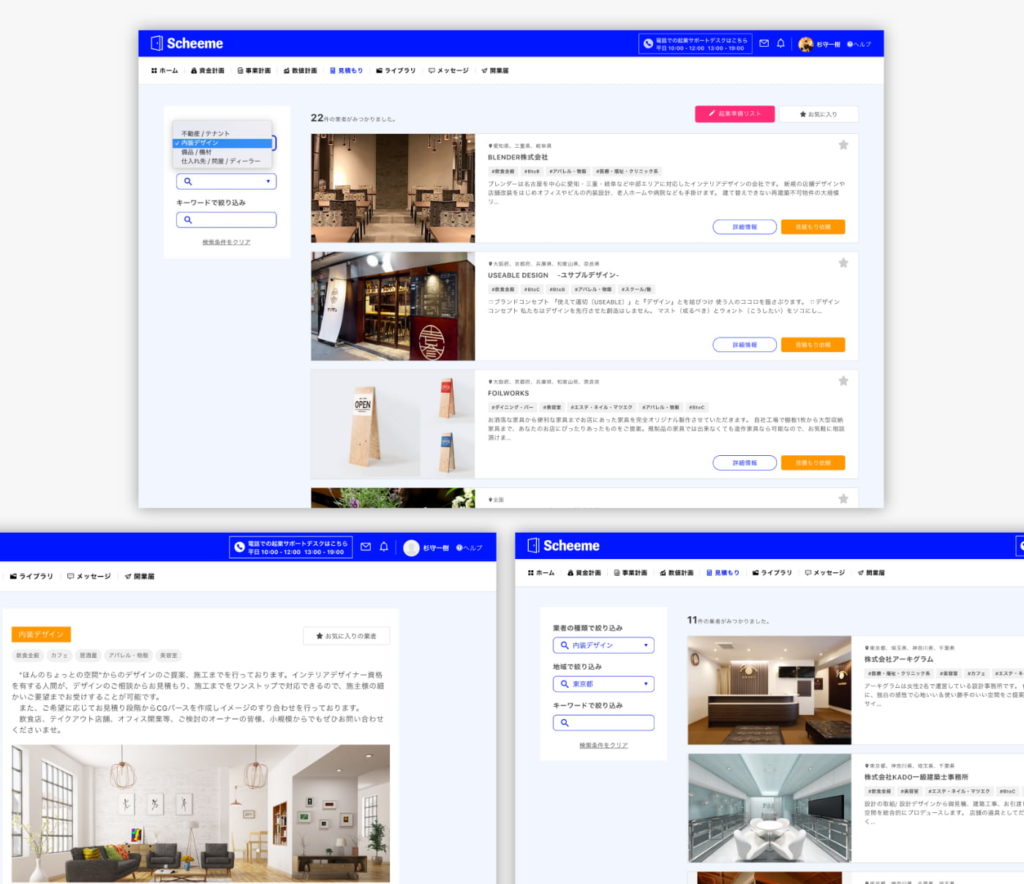Click blank avatar circle in bottom-left window
Image resolution: width=1024 pixels, height=884 pixels.
click(411, 548)
